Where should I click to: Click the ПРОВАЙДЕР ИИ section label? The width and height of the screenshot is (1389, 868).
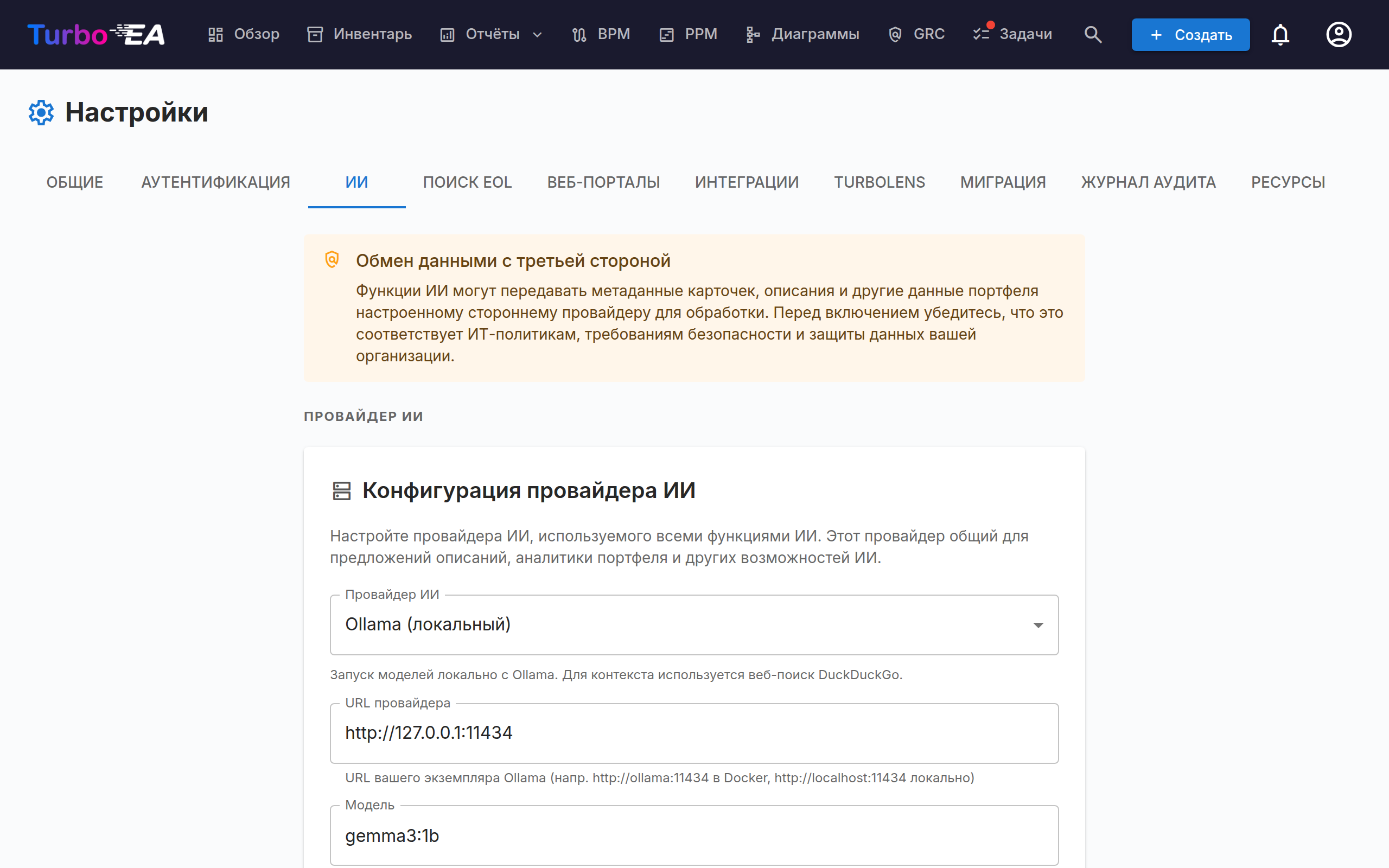[x=364, y=416]
